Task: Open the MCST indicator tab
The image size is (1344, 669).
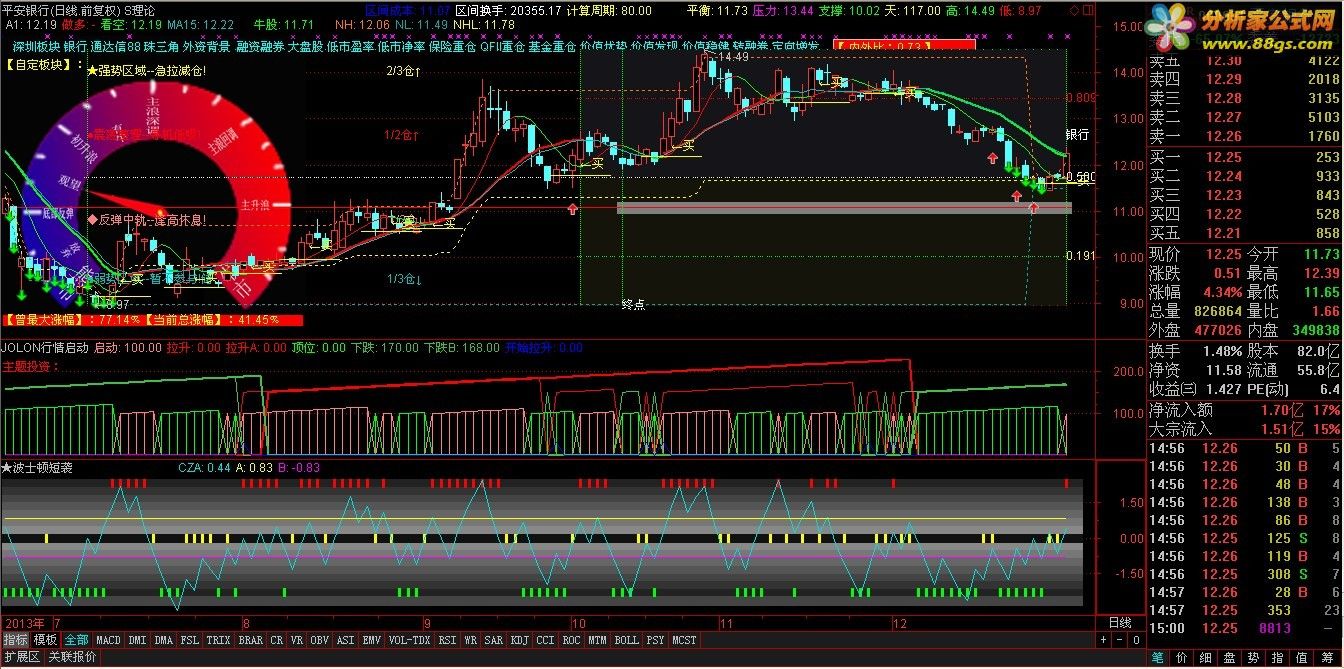Action: click(684, 640)
